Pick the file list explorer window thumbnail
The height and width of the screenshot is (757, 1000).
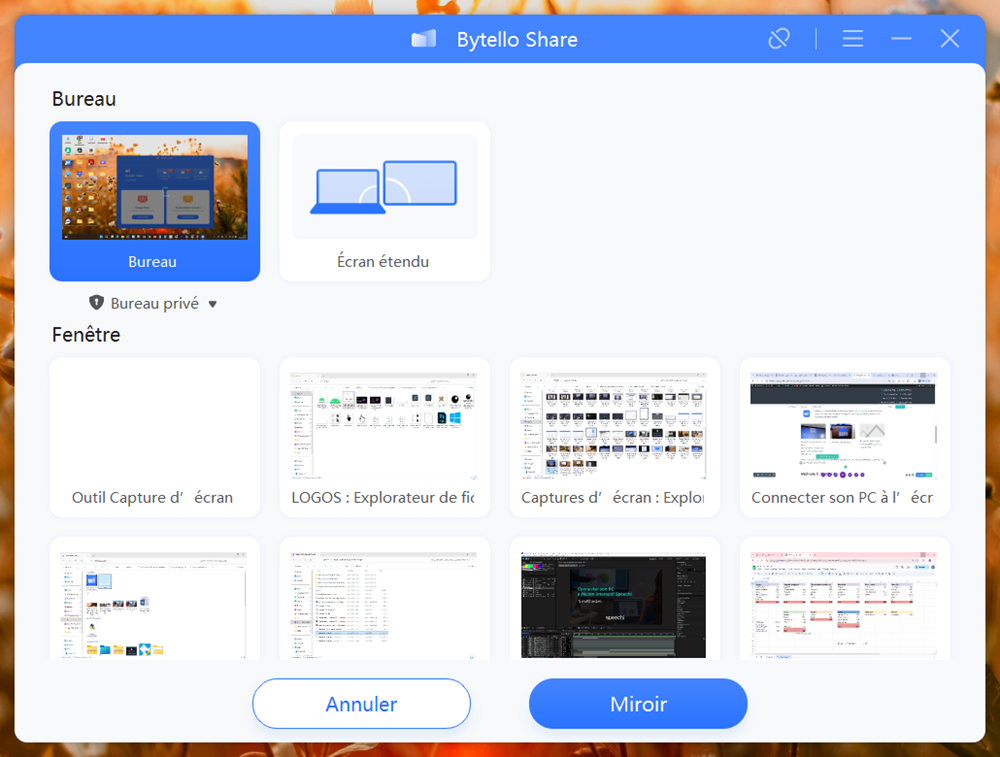click(x=385, y=602)
